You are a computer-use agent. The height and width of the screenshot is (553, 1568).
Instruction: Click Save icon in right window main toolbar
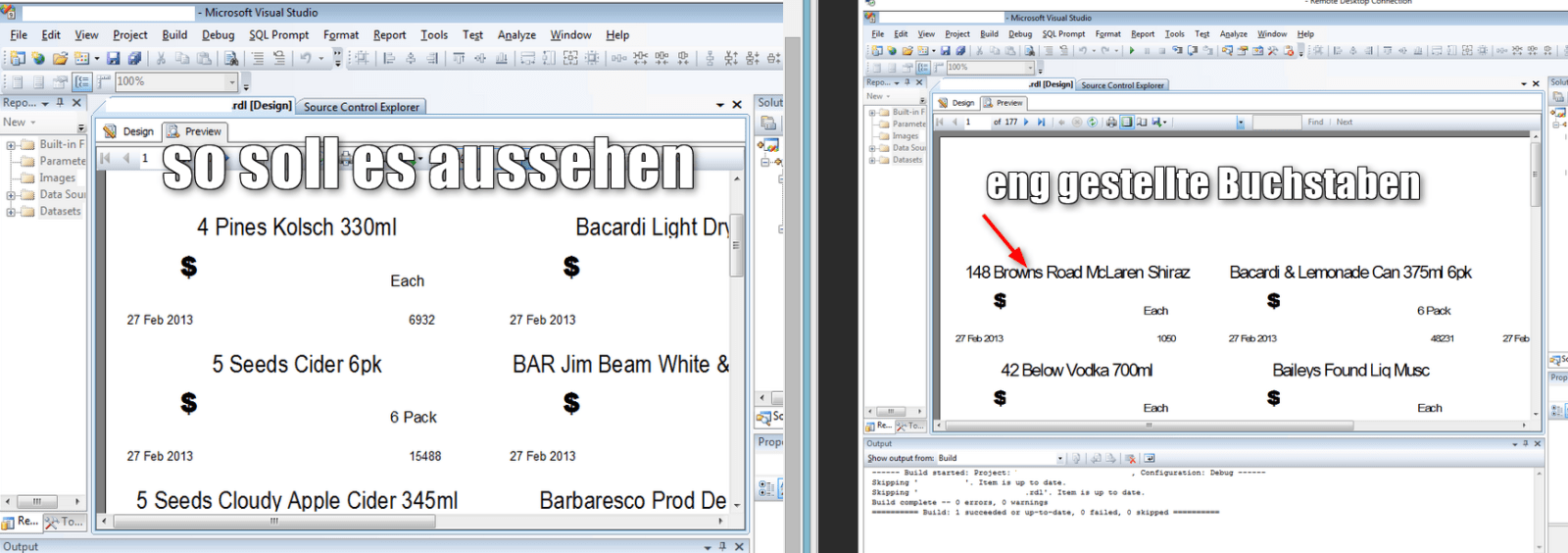946,50
